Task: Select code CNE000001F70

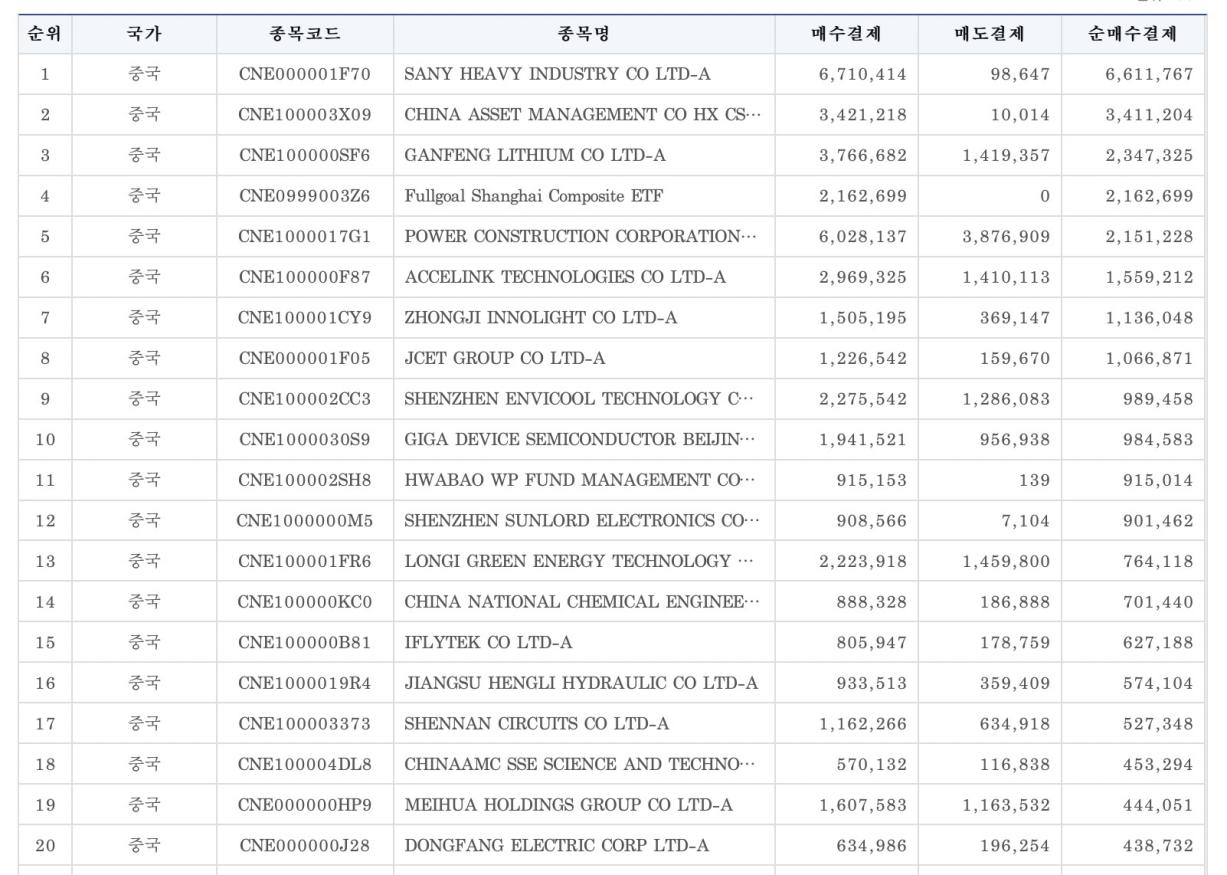Action: [305, 73]
